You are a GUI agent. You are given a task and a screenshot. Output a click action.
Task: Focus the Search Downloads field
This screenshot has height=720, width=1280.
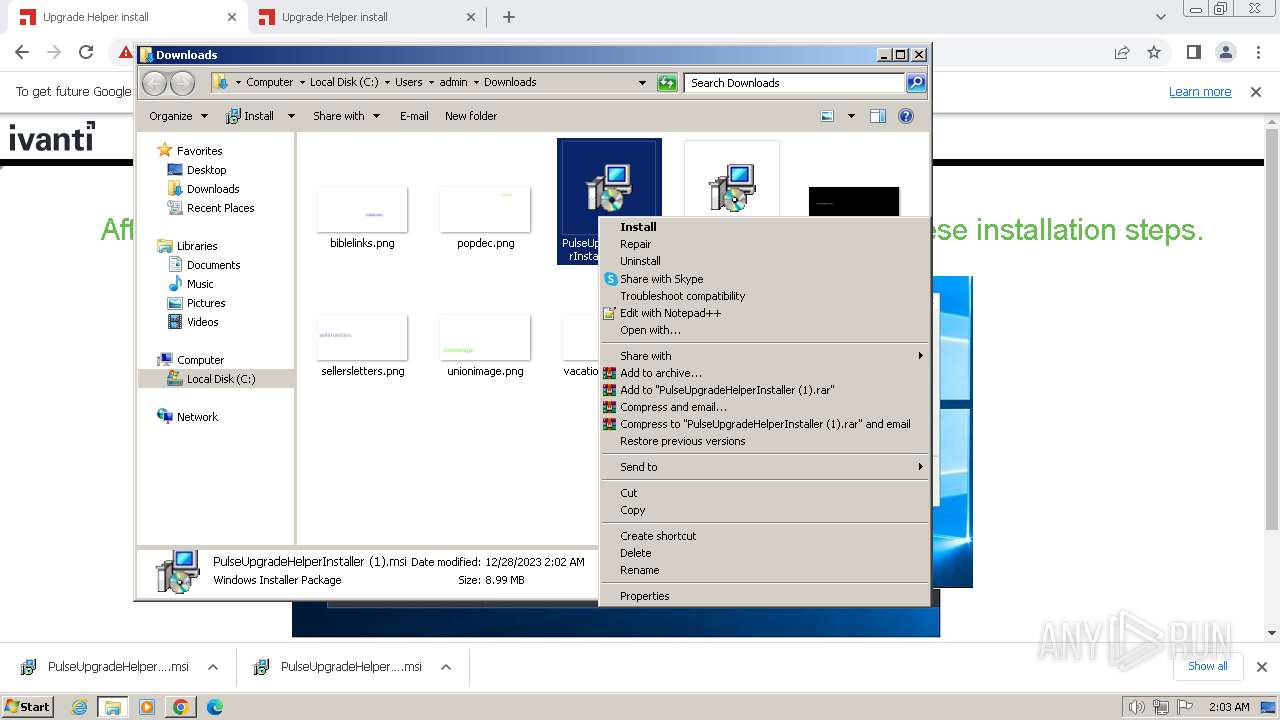point(795,83)
